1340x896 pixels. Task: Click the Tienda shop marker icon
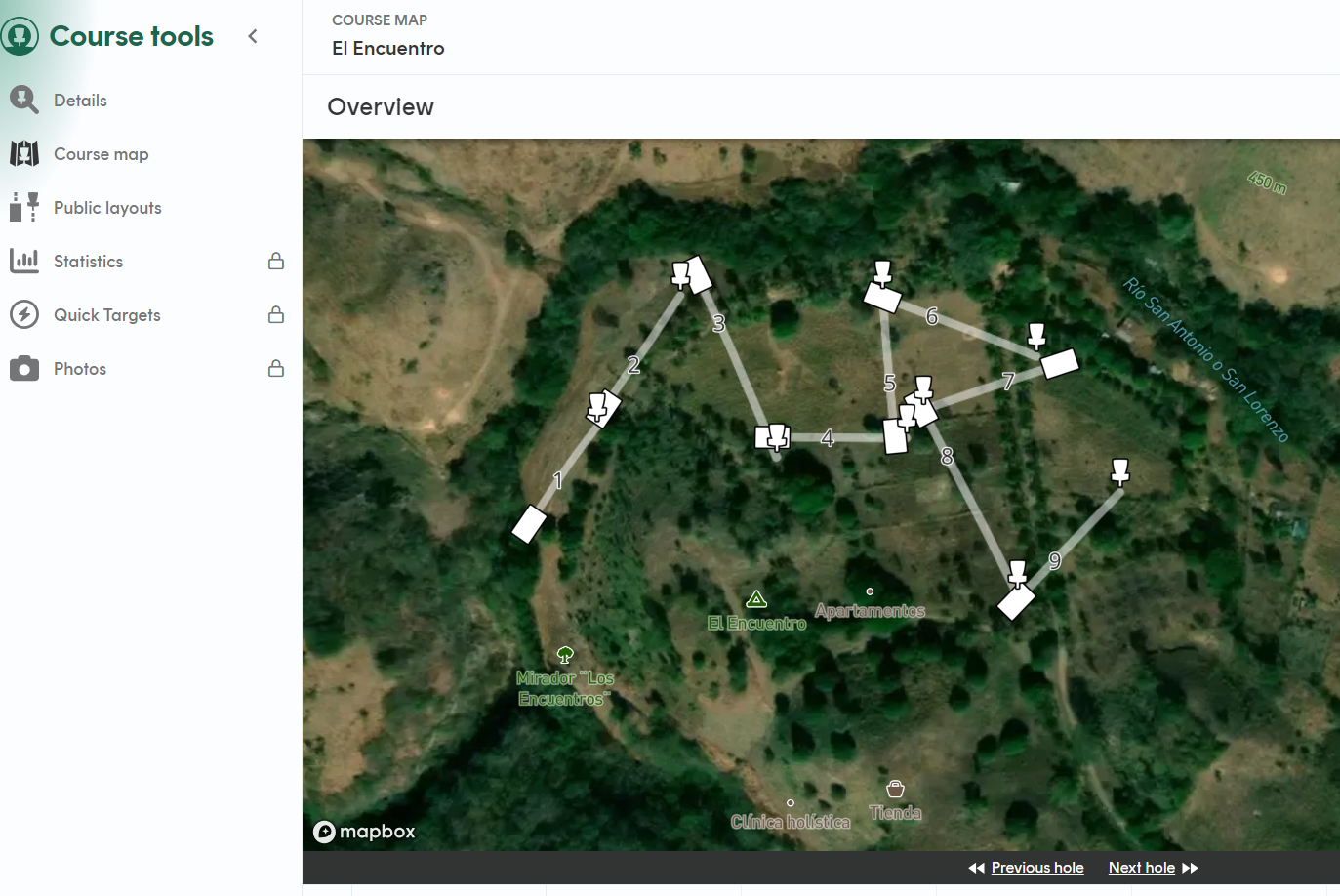tap(895, 789)
